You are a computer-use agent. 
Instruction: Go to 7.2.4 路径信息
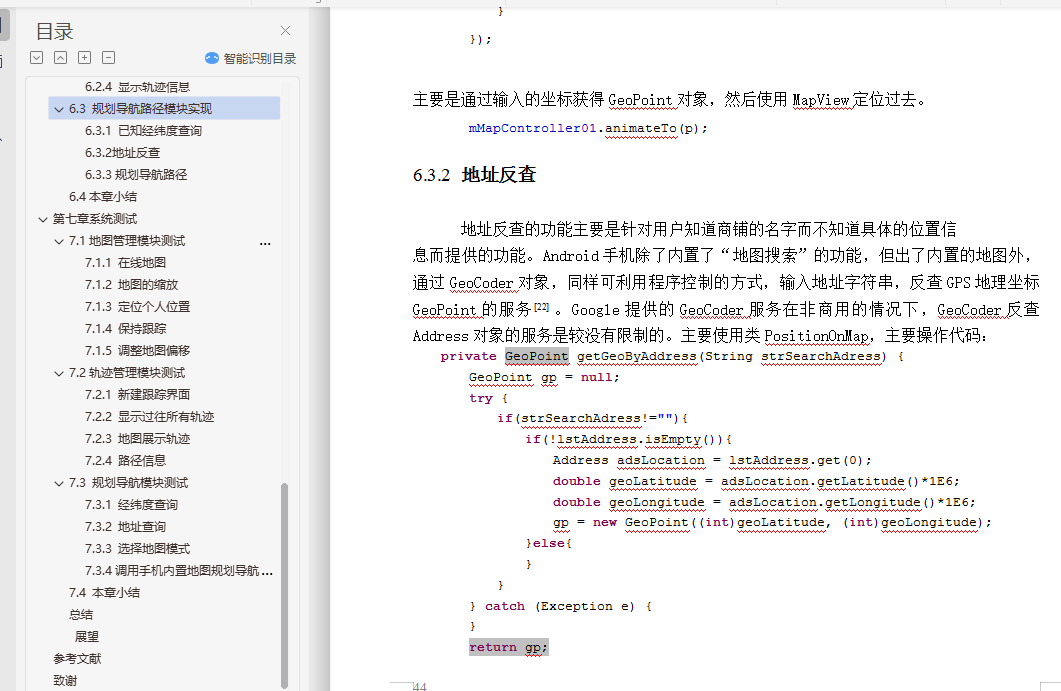click(125, 461)
